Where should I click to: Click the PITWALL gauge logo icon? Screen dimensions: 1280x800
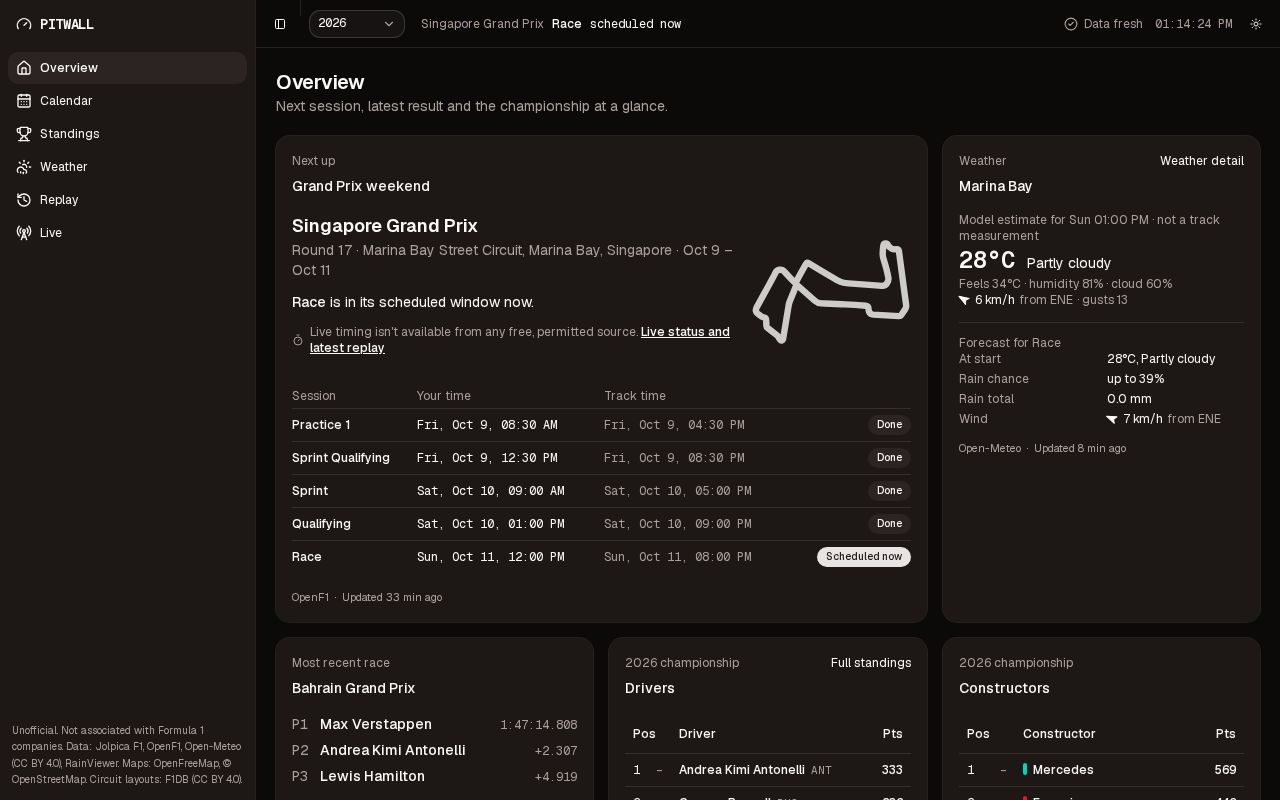tap(24, 24)
